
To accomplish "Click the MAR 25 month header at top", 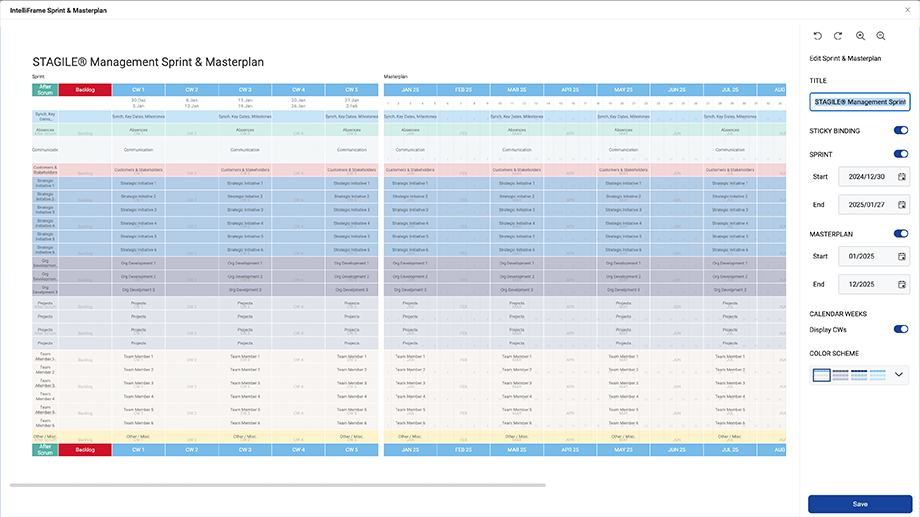I will (x=517, y=90).
